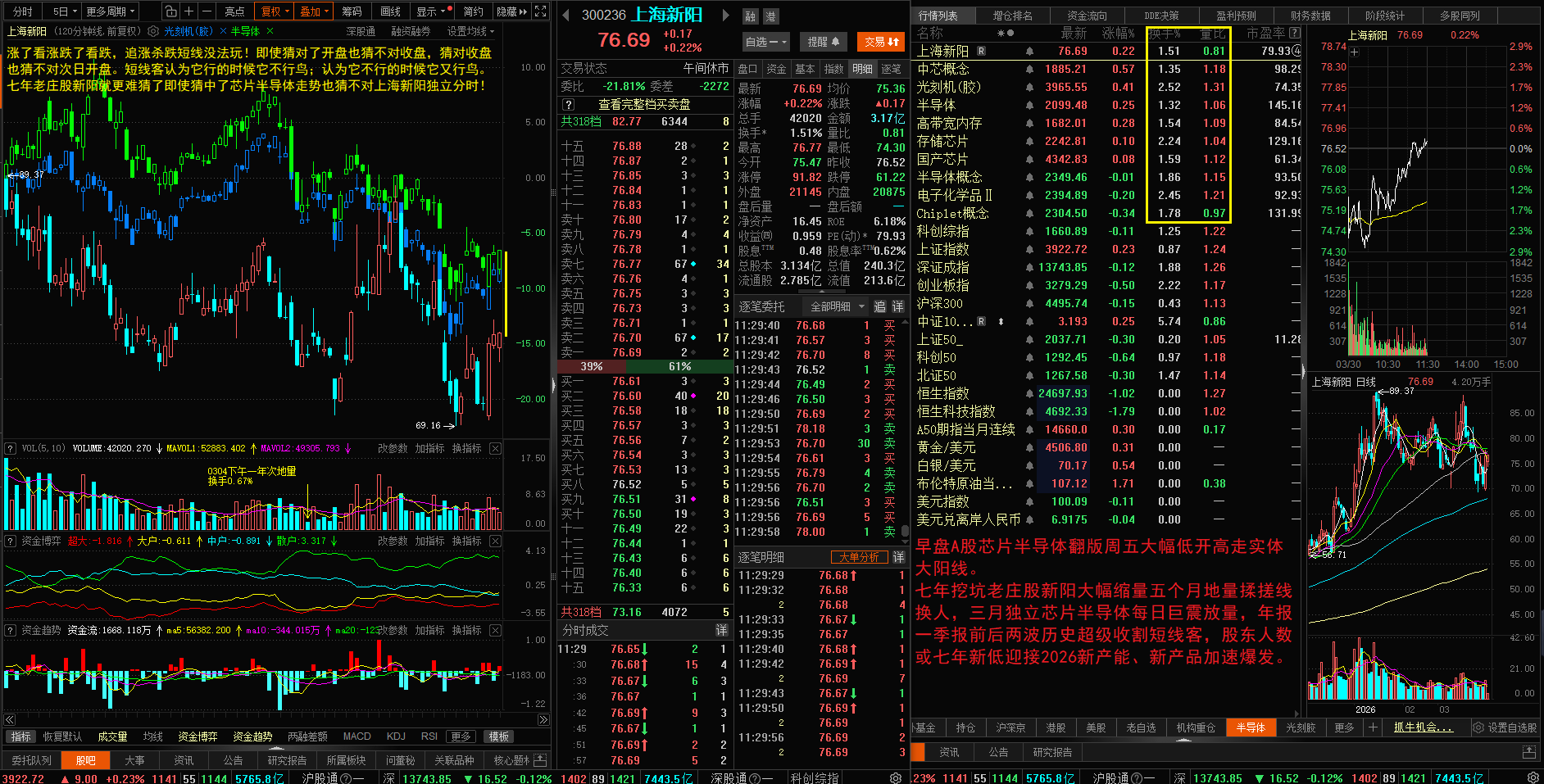The image size is (1544, 784).
Task: Open the 研究报告 tab in left bottom panel
Action: coord(287,760)
